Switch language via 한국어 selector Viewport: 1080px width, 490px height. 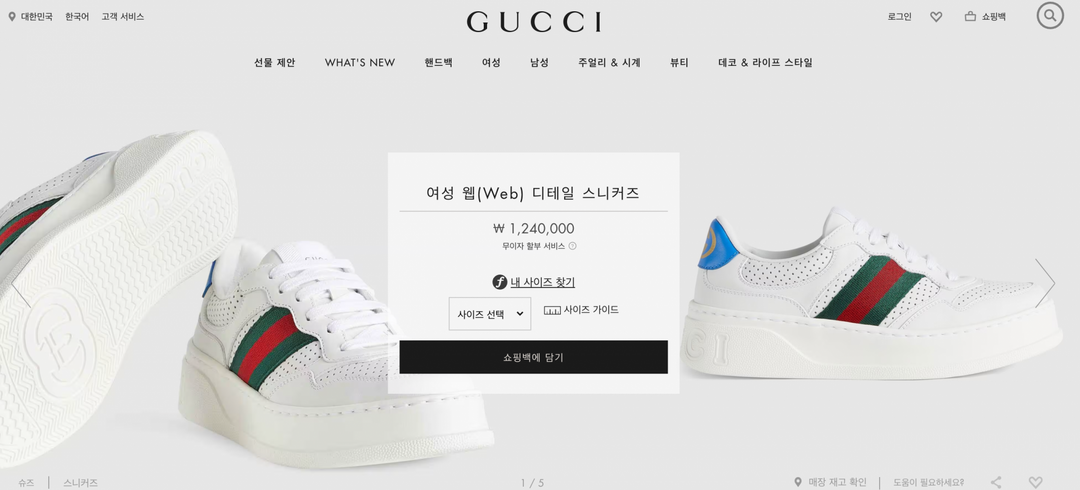coord(77,17)
